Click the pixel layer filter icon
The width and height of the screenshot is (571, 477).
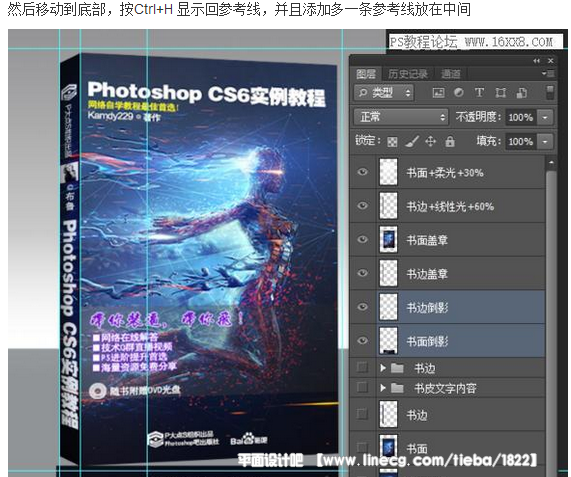438,93
